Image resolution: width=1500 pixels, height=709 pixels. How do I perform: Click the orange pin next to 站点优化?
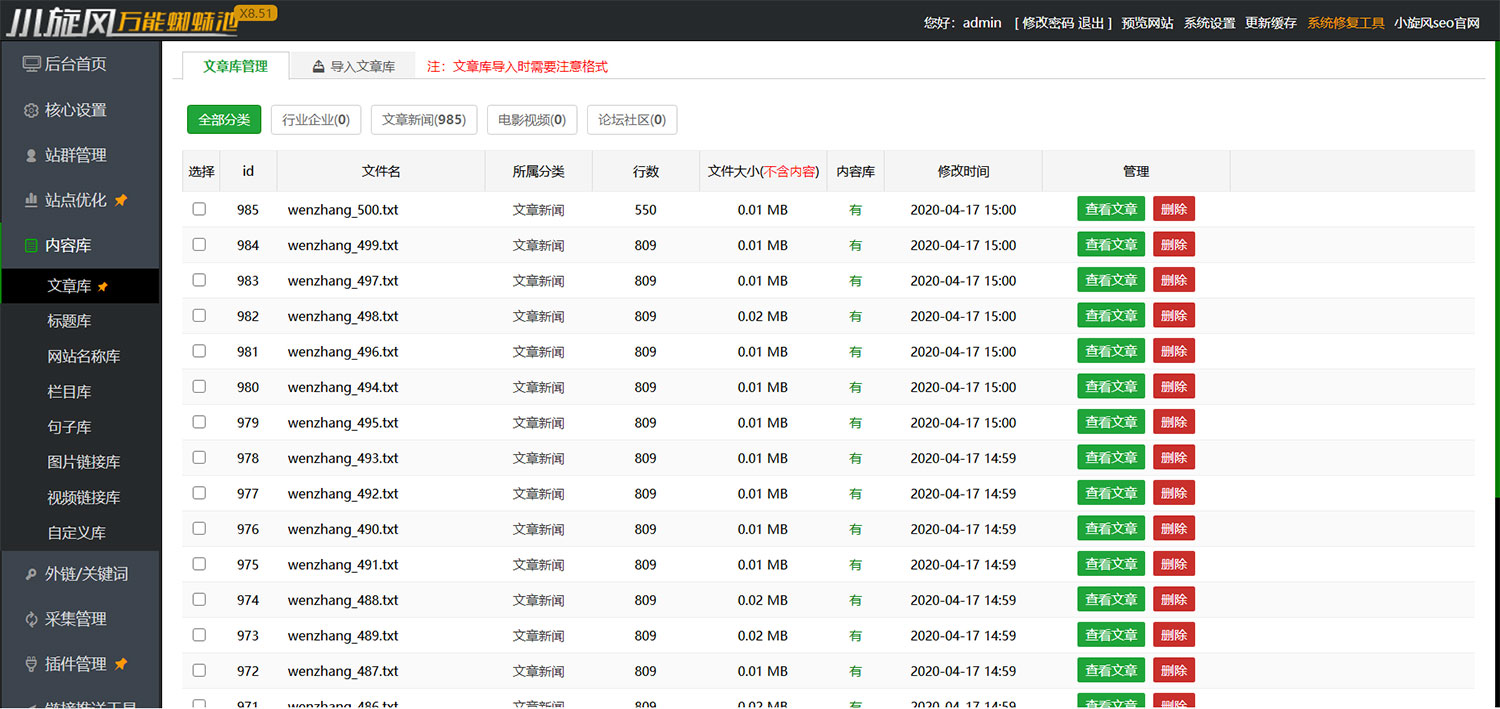point(121,200)
